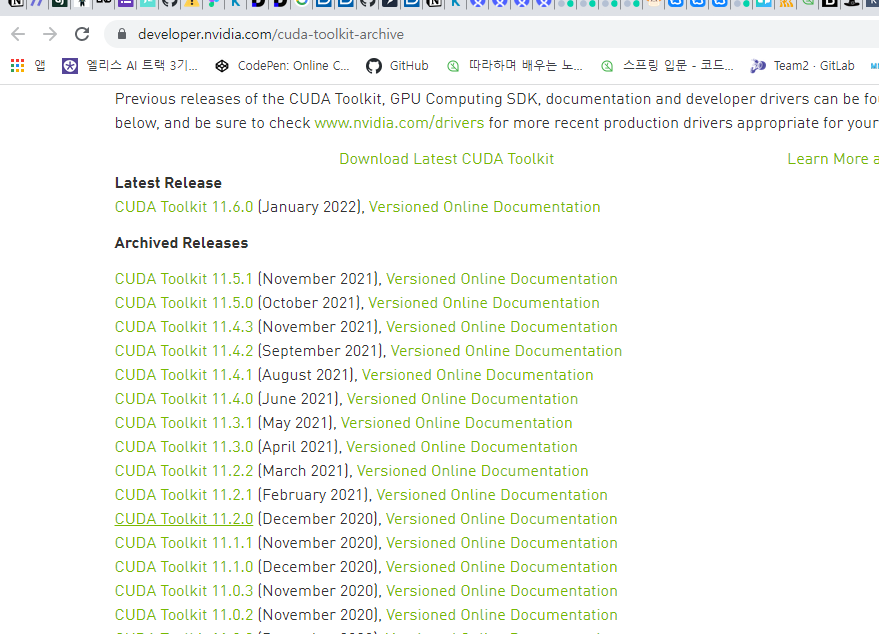879x634 pixels.
Task: Open Versioned Online Documentation for 11.2.2
Action: pyautogui.click(x=473, y=471)
